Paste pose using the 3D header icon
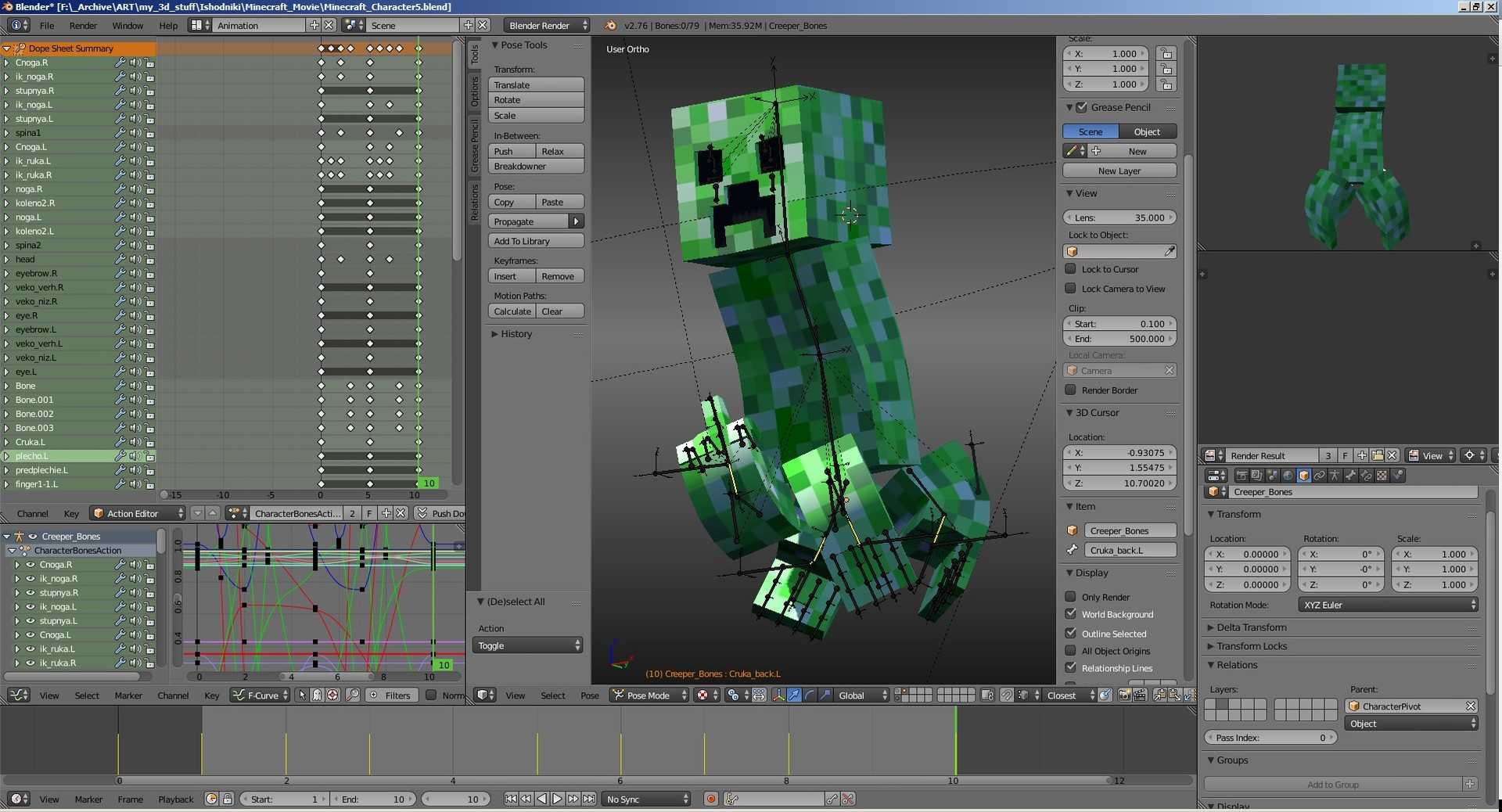Viewport: 1502px width, 812px height. coord(1174,695)
